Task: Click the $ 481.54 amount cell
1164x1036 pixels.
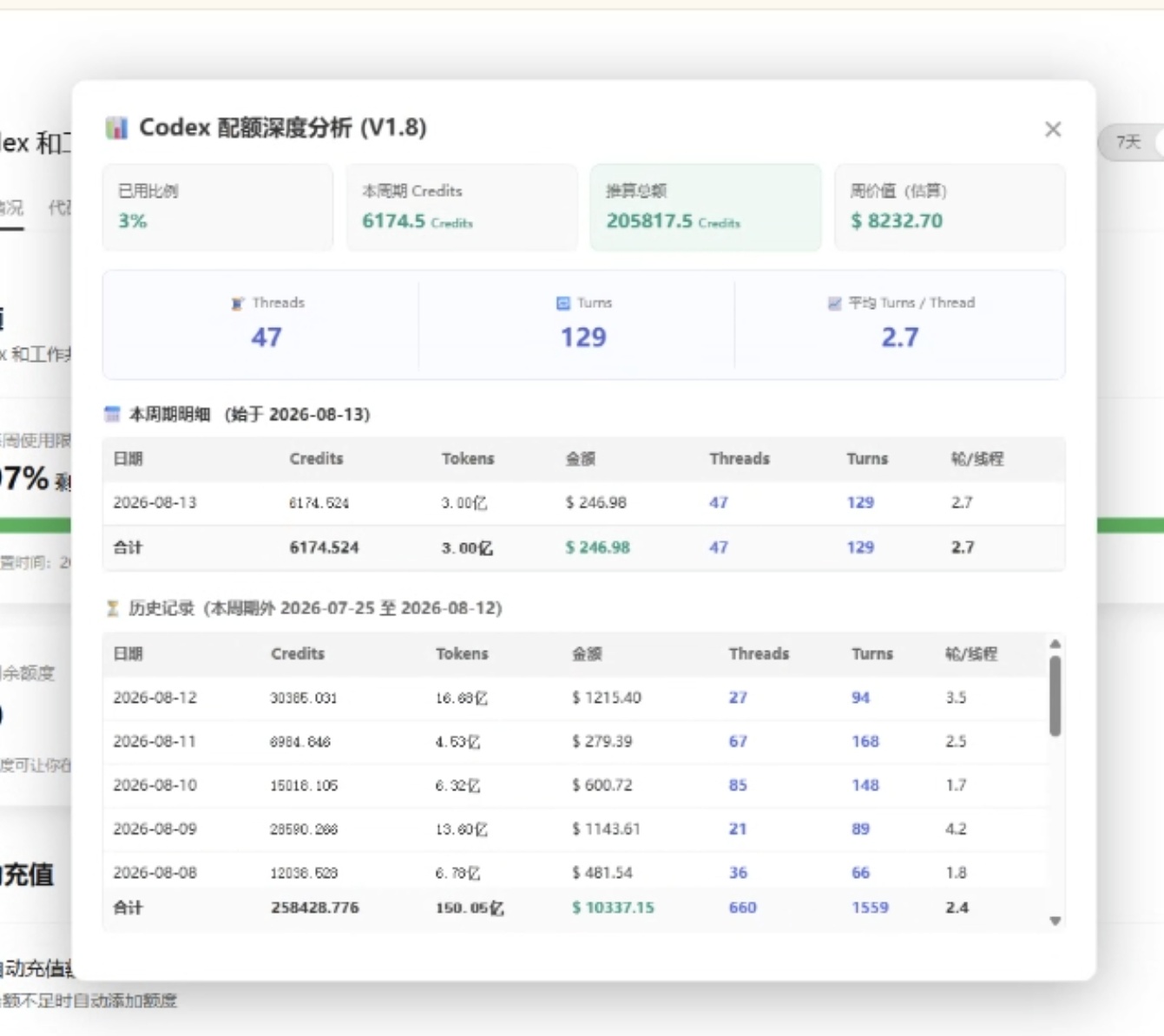Action: [x=602, y=873]
